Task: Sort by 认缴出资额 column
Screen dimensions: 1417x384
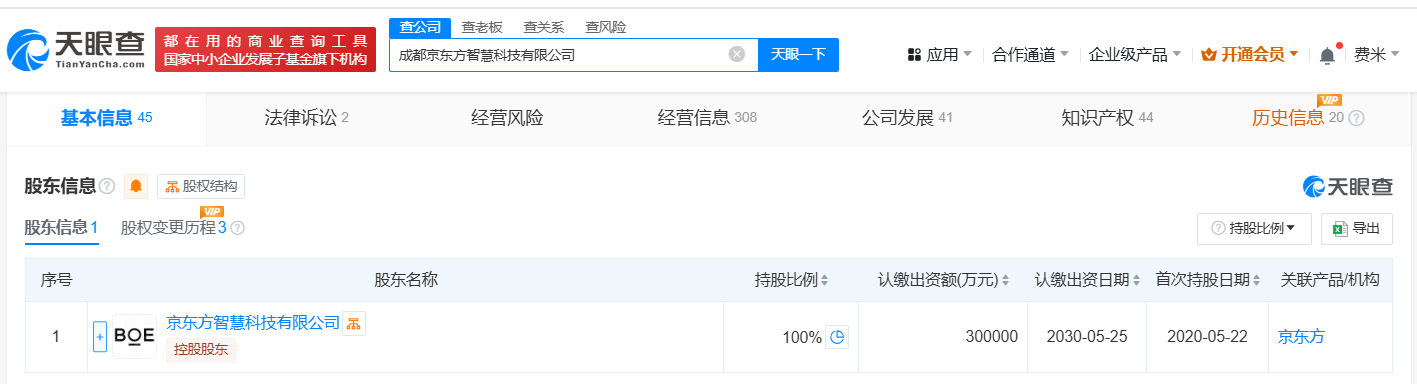Action: tap(943, 280)
